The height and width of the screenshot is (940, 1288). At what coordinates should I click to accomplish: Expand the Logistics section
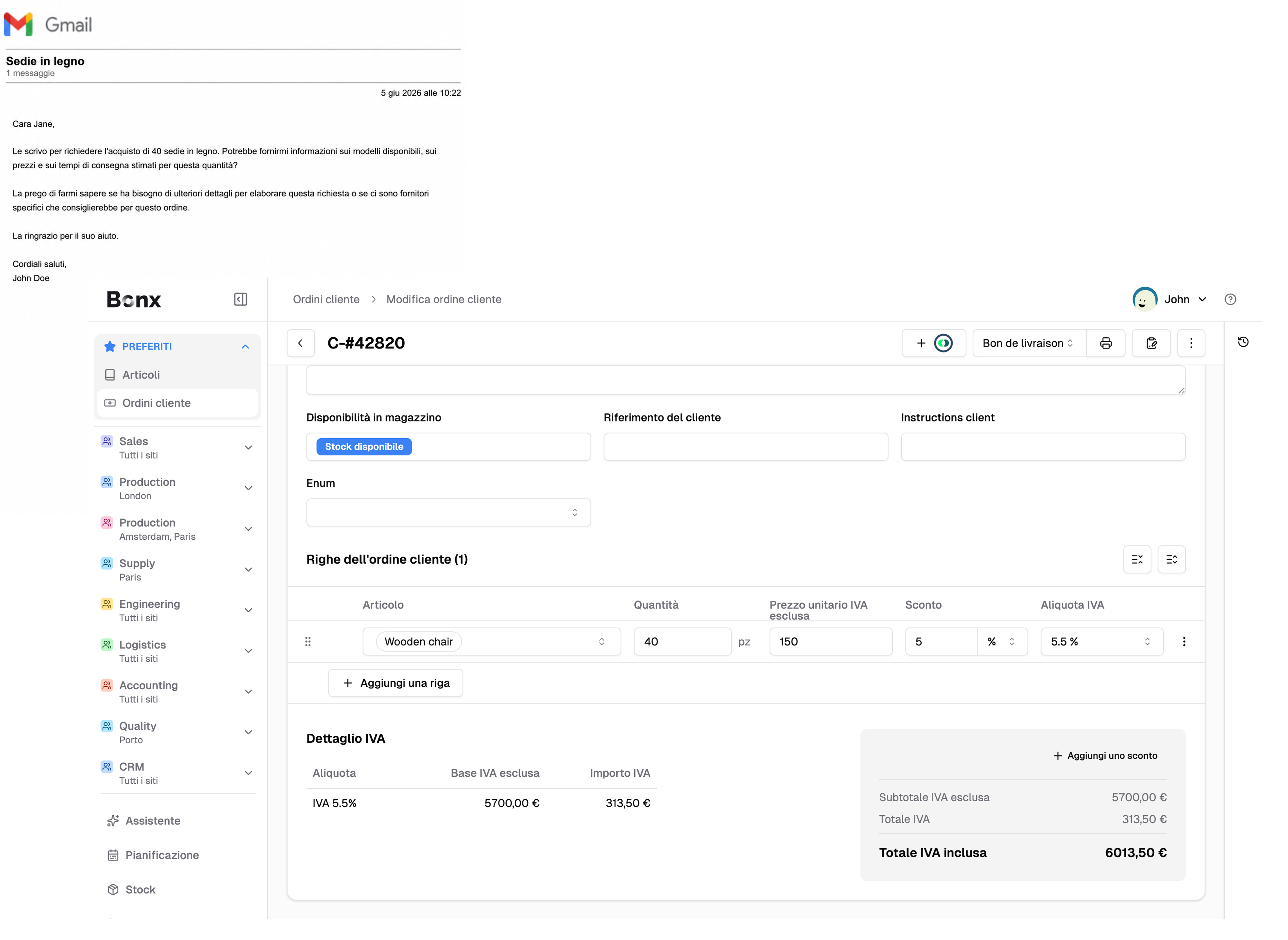[x=248, y=651]
